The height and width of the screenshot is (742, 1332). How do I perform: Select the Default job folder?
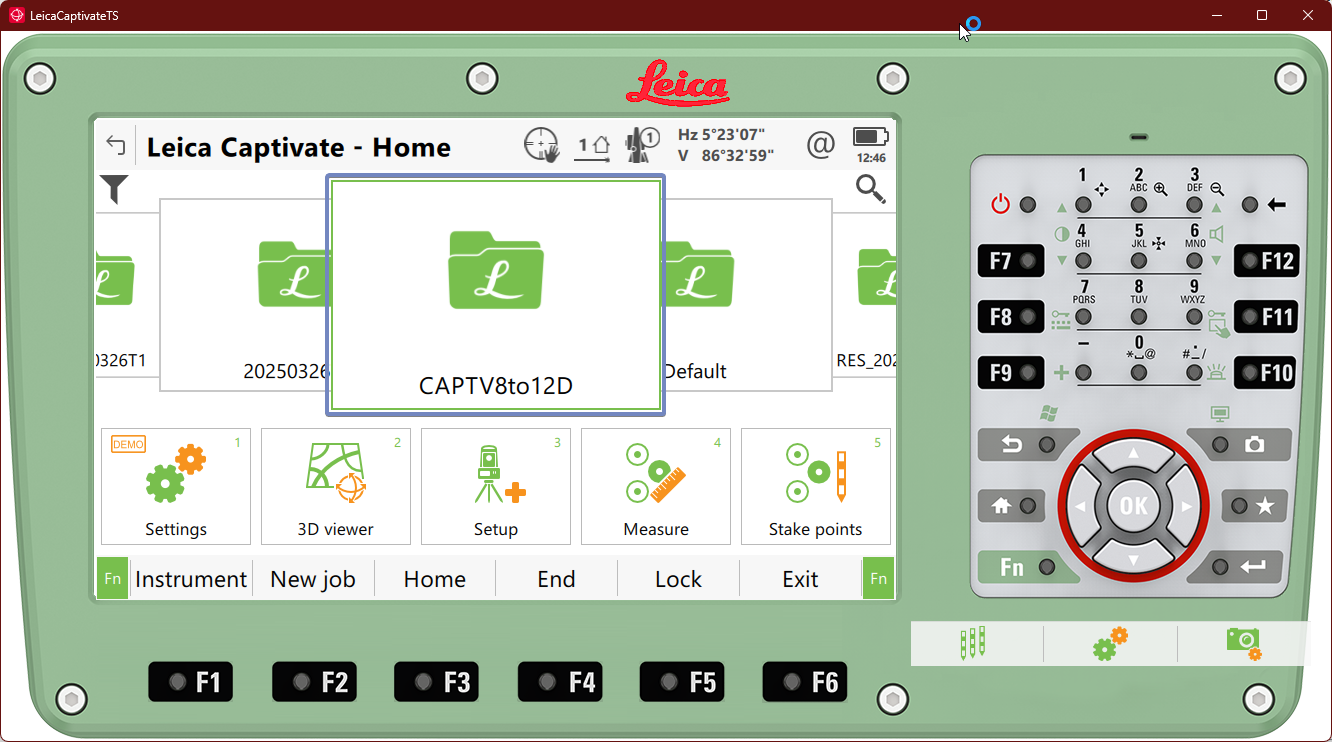coord(748,295)
